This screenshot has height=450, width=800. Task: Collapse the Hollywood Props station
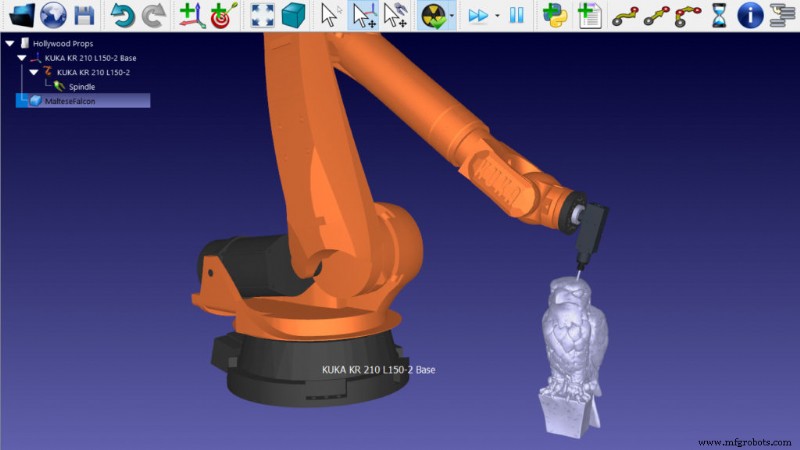click(x=10, y=44)
